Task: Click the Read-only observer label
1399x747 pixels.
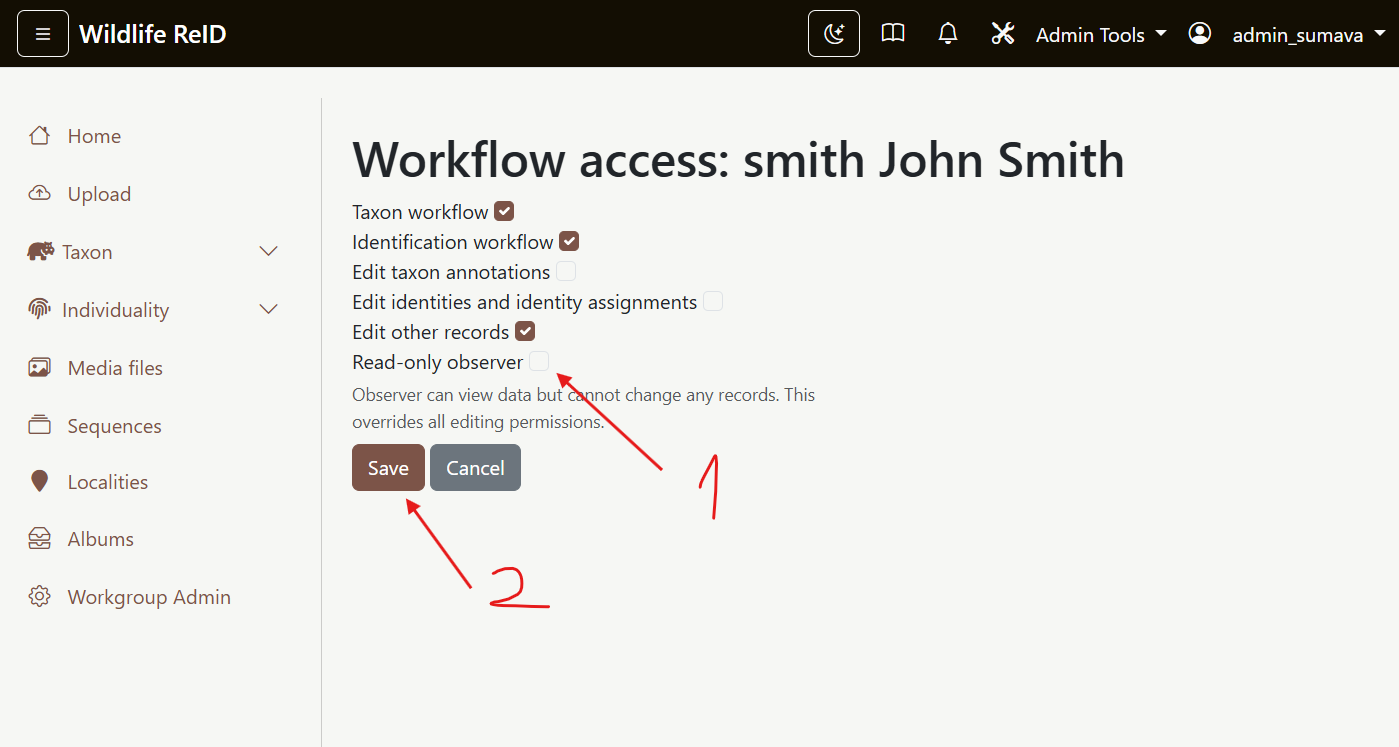Action: tap(438, 362)
